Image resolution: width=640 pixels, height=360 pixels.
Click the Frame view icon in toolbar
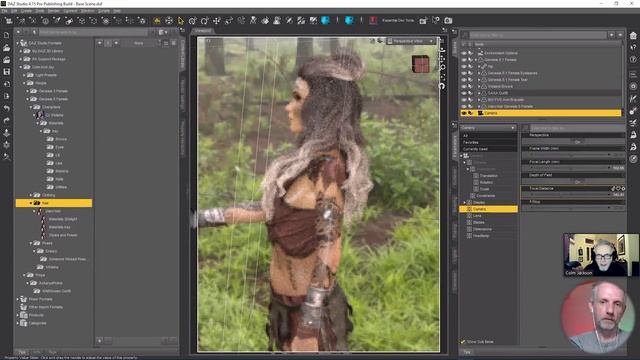(169, 20)
